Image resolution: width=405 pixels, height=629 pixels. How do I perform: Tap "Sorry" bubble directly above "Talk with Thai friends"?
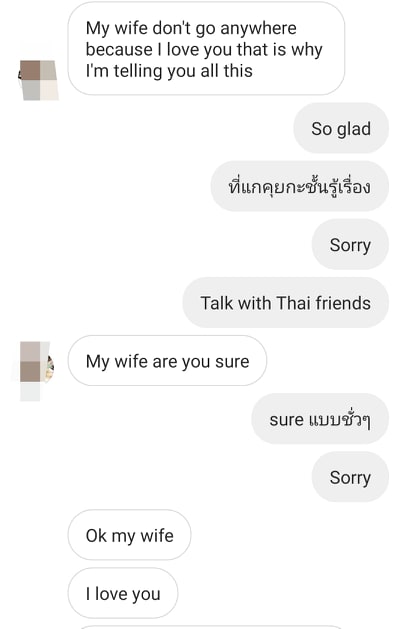pos(350,244)
